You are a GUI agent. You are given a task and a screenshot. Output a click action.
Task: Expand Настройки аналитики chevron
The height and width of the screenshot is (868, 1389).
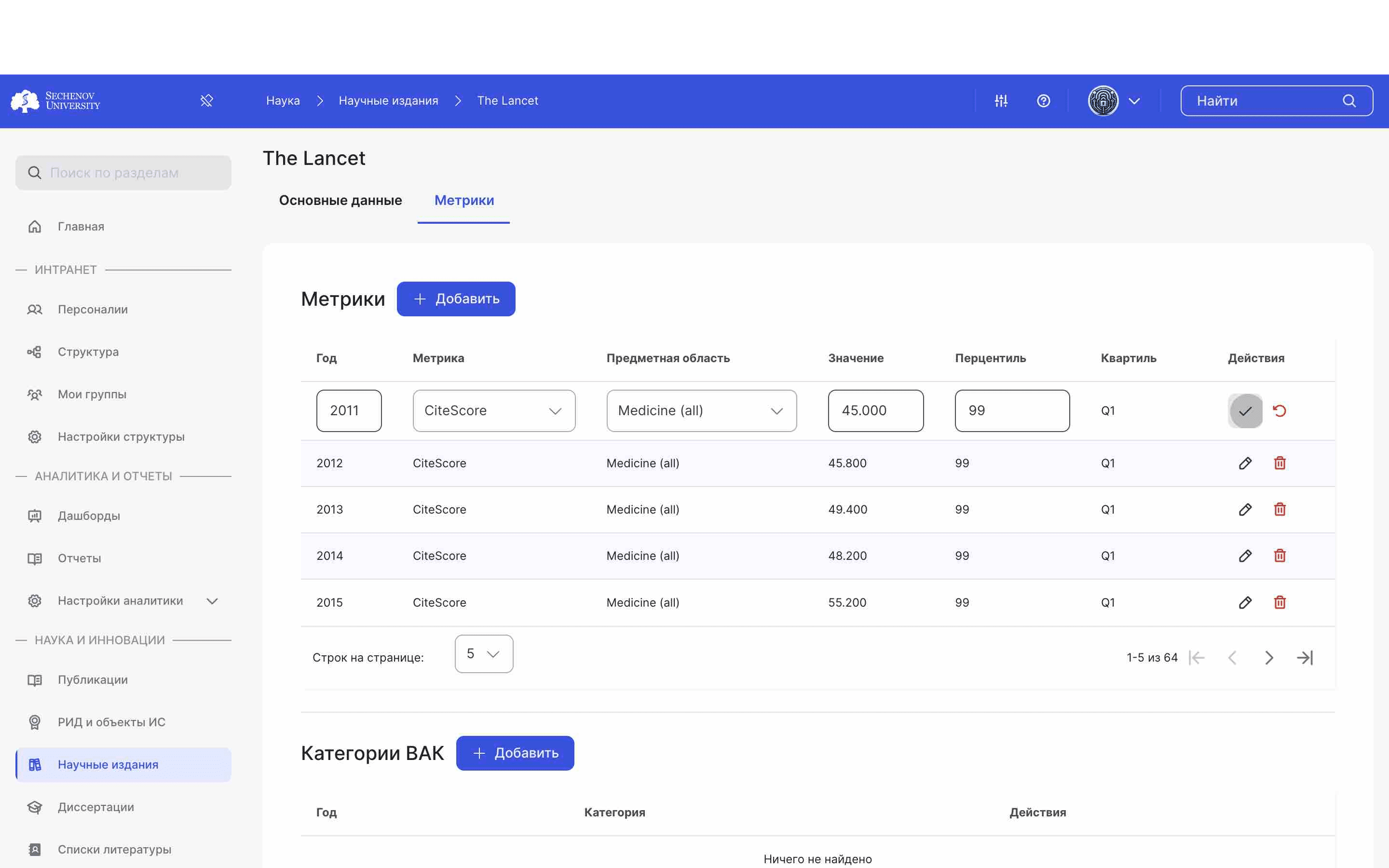pyautogui.click(x=212, y=601)
